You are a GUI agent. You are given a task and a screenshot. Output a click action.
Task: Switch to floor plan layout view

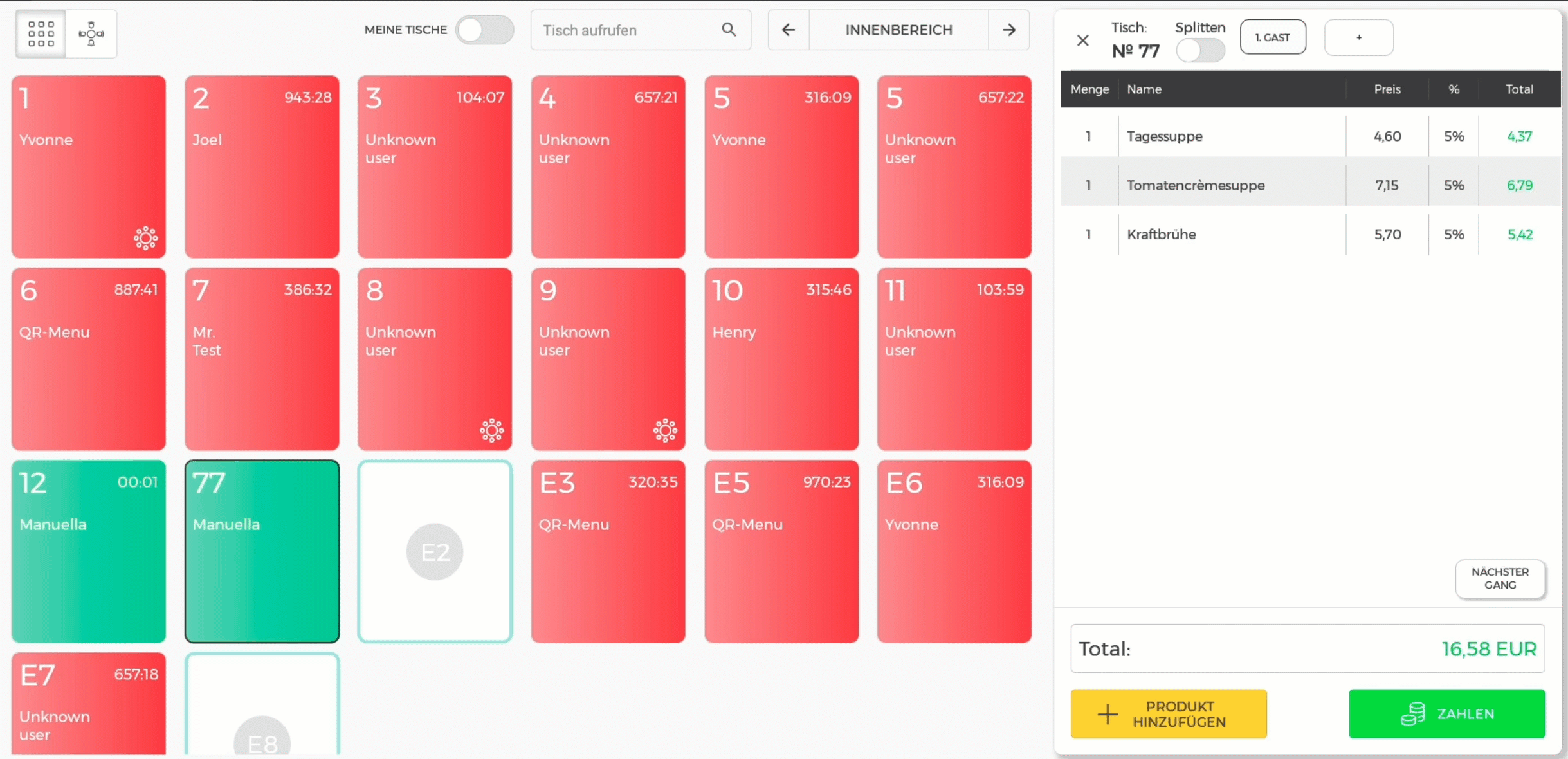(x=91, y=33)
